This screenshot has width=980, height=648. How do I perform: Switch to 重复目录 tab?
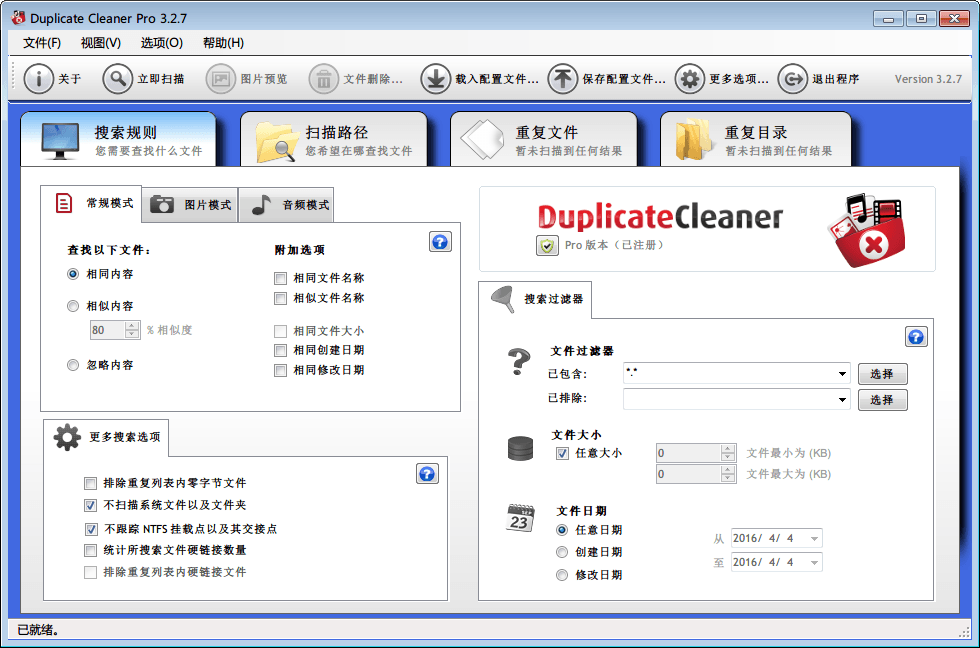[756, 139]
